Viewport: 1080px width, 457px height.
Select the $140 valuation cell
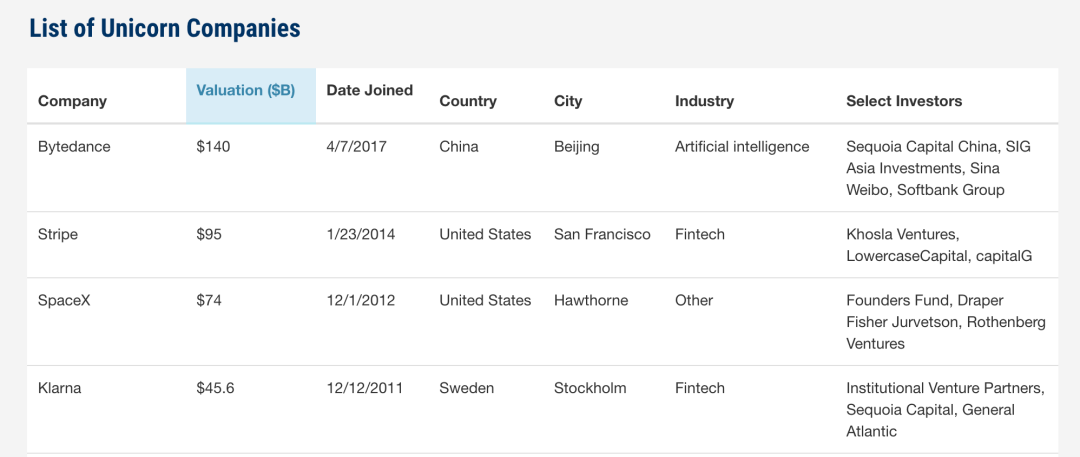point(213,147)
